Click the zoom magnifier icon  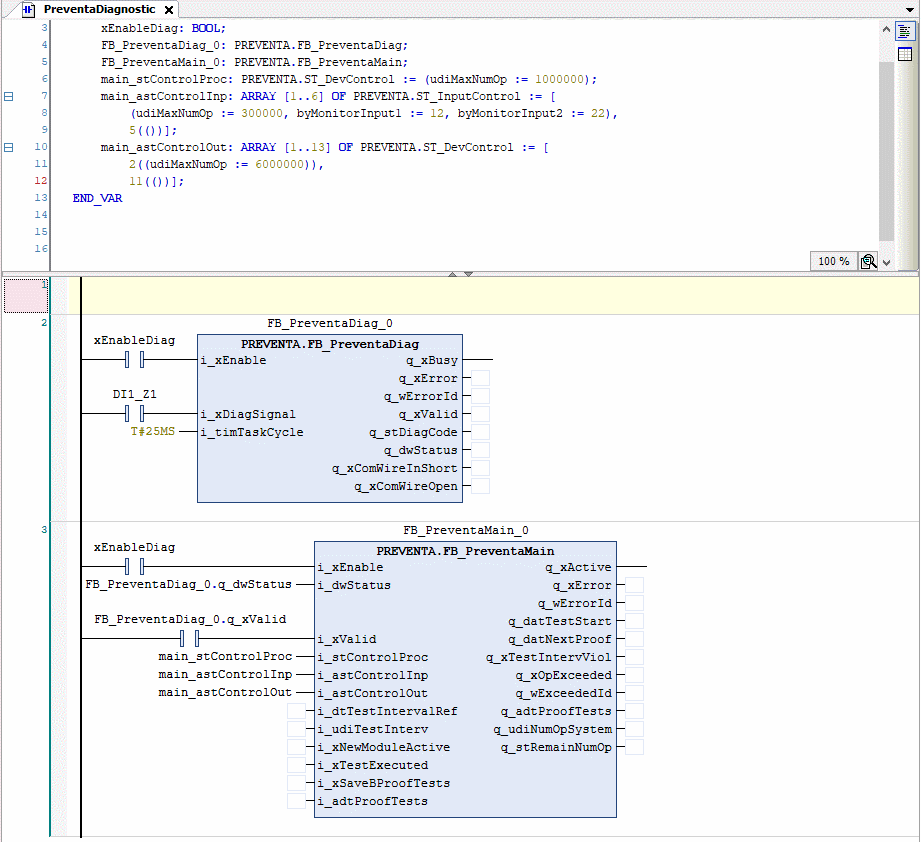(869, 261)
